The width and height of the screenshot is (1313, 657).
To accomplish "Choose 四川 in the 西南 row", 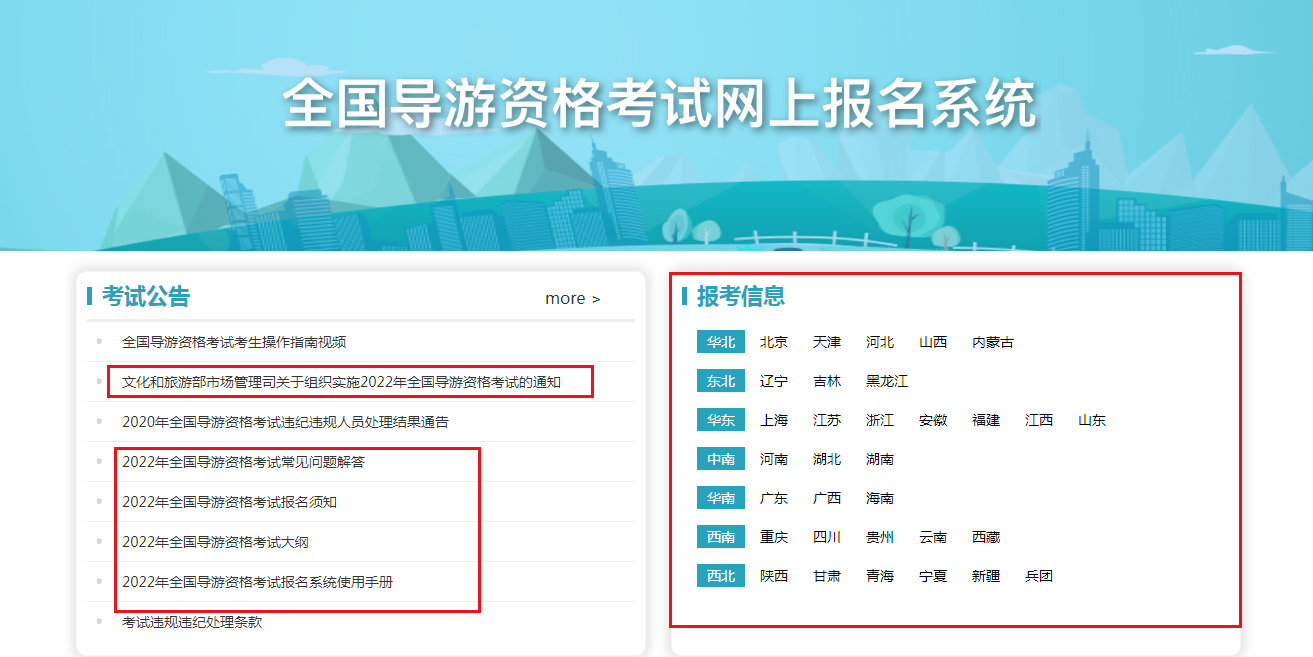I will [x=826, y=537].
